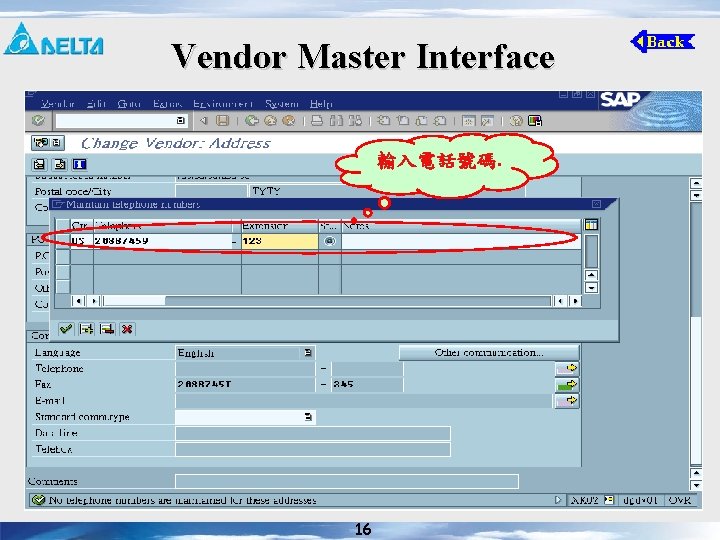Click the Comments input field

[x=347, y=481]
